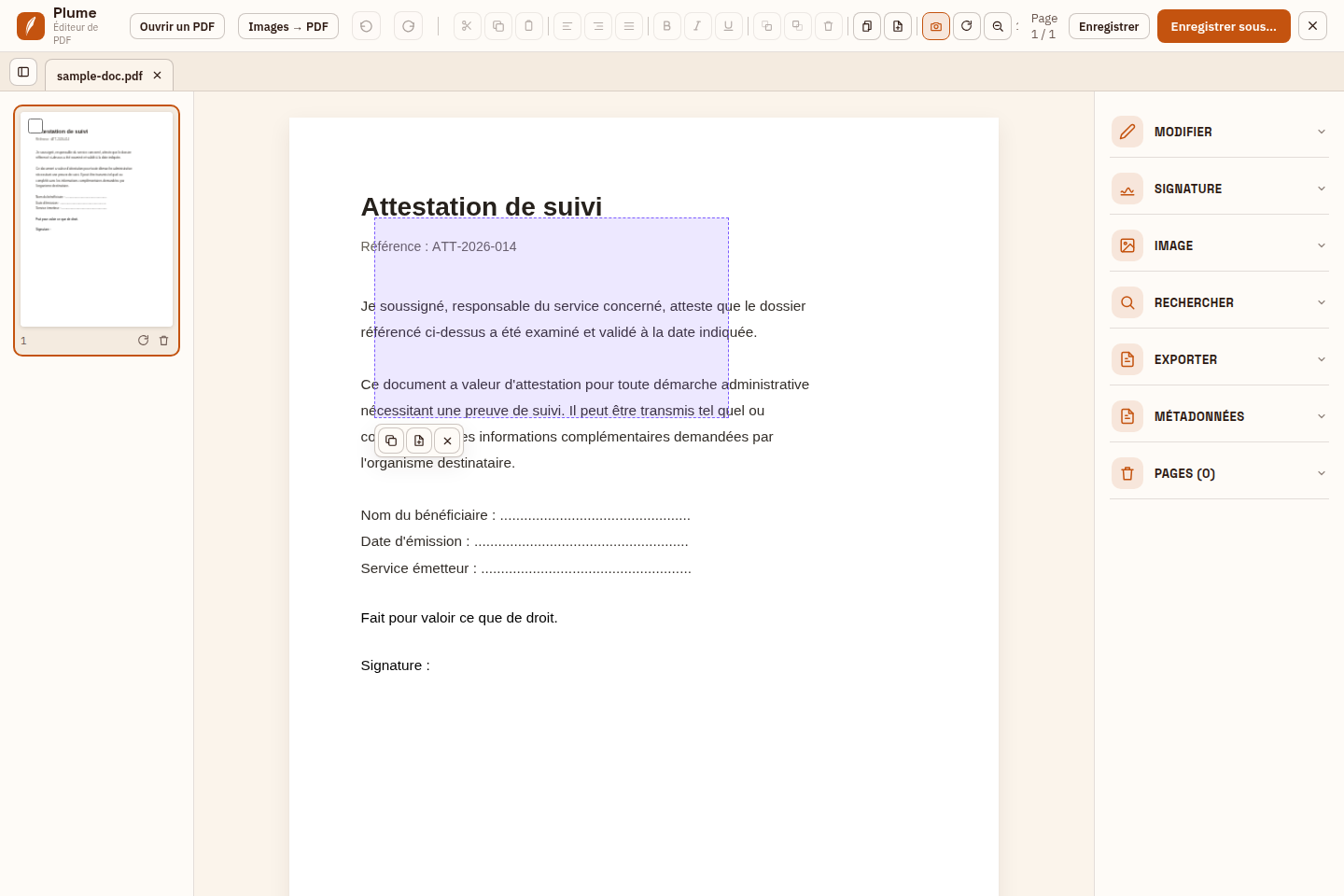1344x896 pixels.
Task: Expand the MODIFIER section chevron
Action: [x=1322, y=132]
